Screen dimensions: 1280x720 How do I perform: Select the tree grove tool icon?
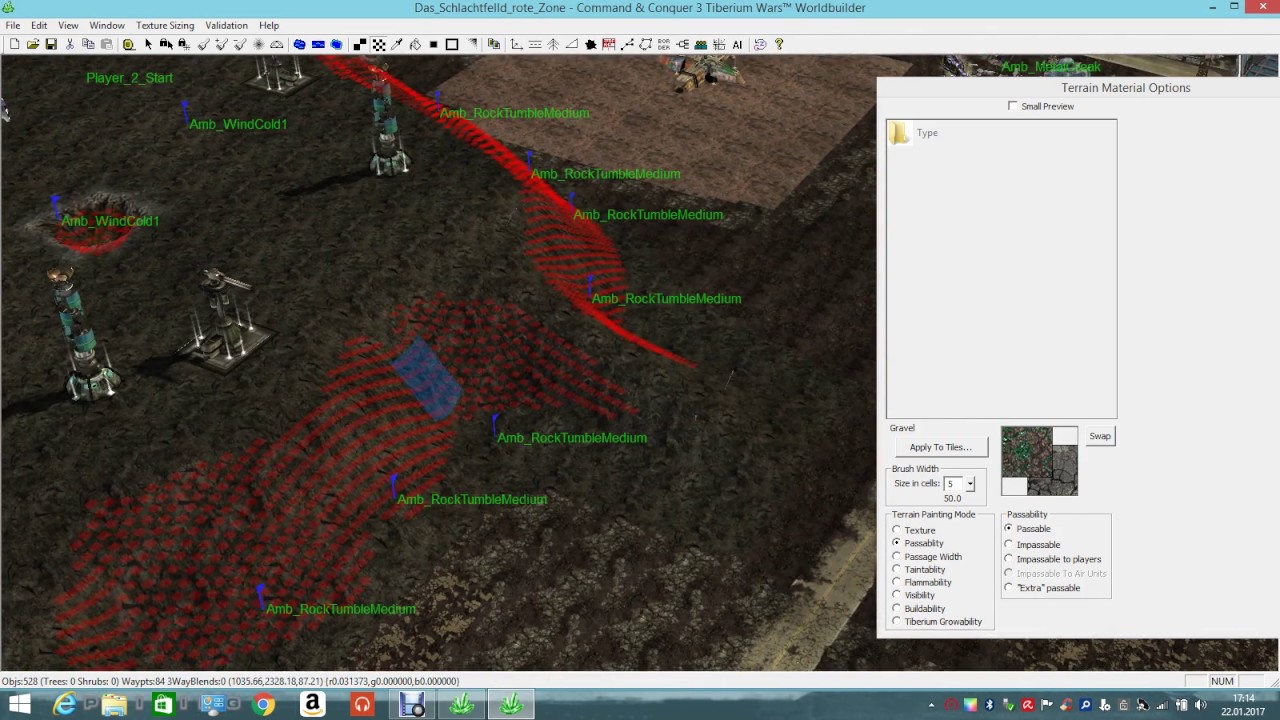553,44
